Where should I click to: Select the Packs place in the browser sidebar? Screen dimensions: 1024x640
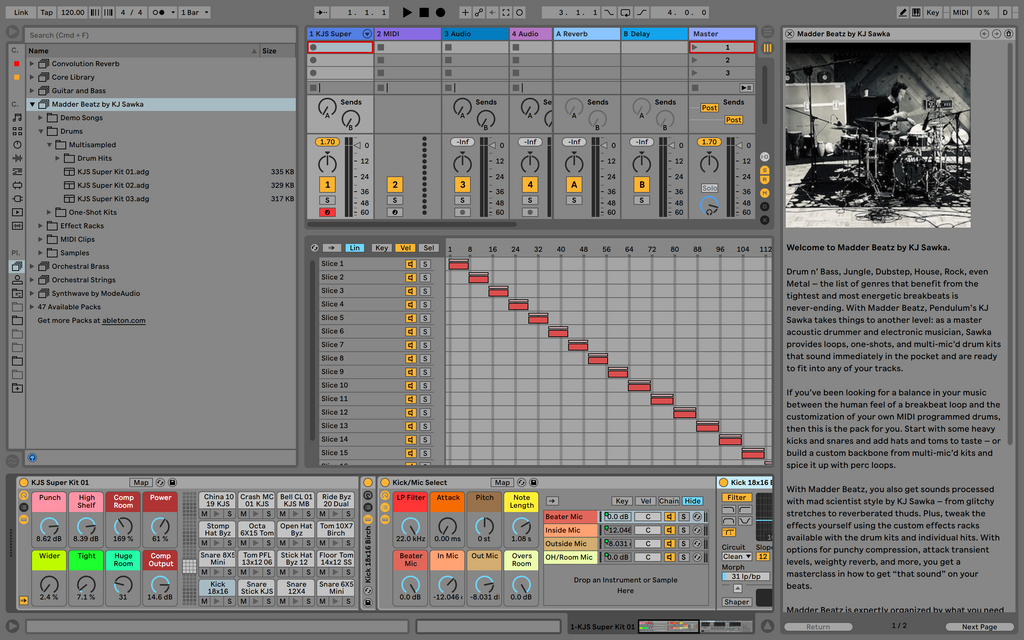[x=17, y=266]
